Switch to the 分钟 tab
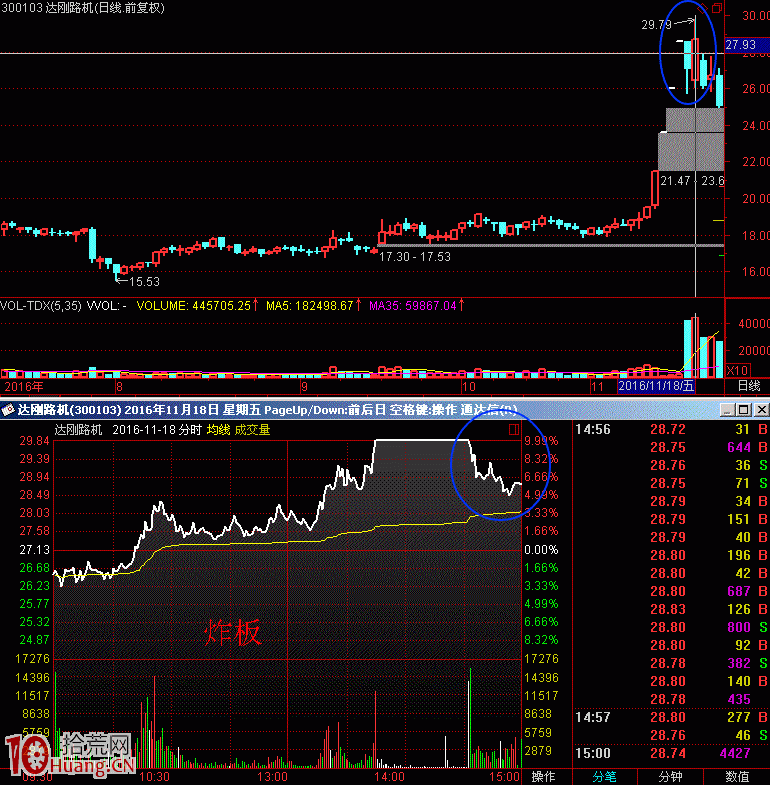The width and height of the screenshot is (770, 785). click(x=670, y=776)
